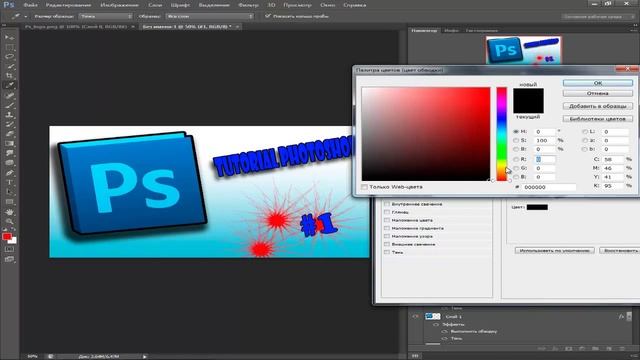
Task: Select the L lightness radio button
Action: 585,131
